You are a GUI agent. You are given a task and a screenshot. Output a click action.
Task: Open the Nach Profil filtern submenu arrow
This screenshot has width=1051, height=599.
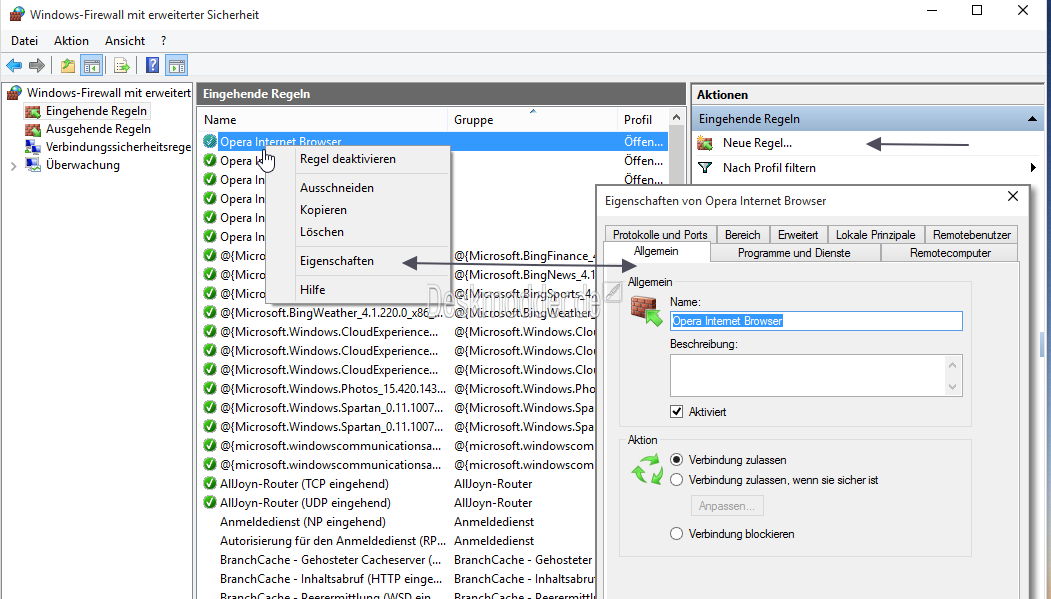1033,168
